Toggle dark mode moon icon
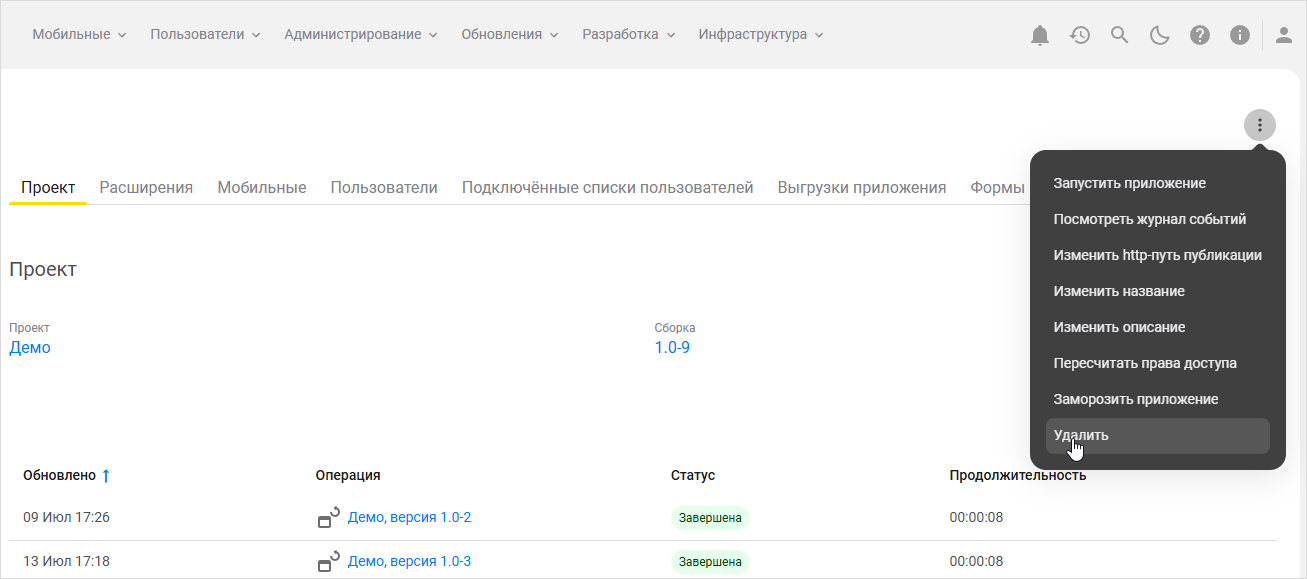Screen dimensions: 1307x579 (x=1160, y=35)
